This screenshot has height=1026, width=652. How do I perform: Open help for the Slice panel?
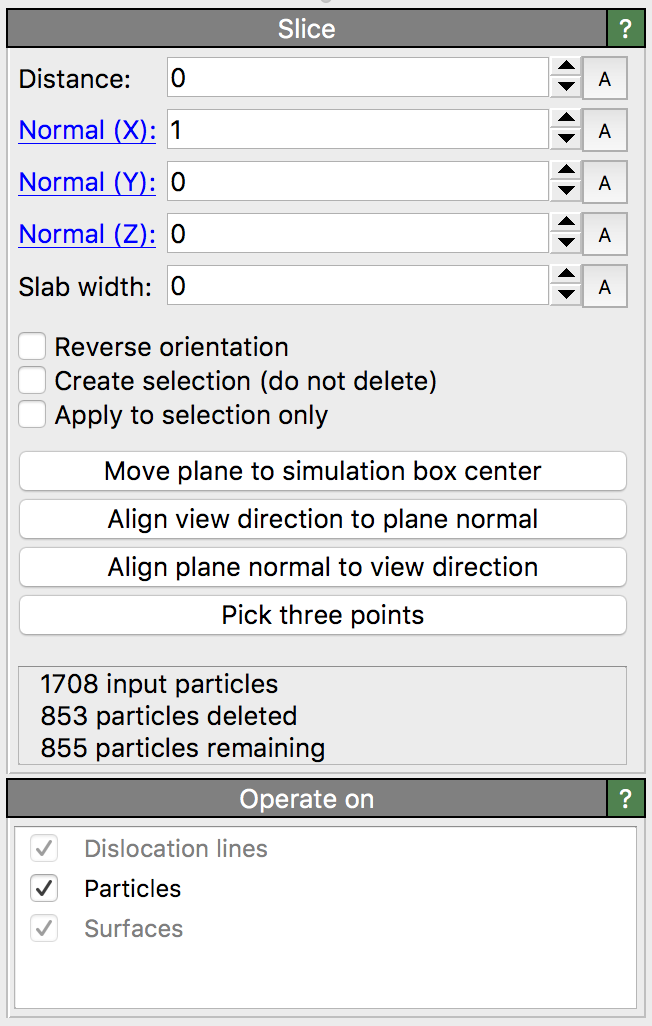click(x=626, y=29)
